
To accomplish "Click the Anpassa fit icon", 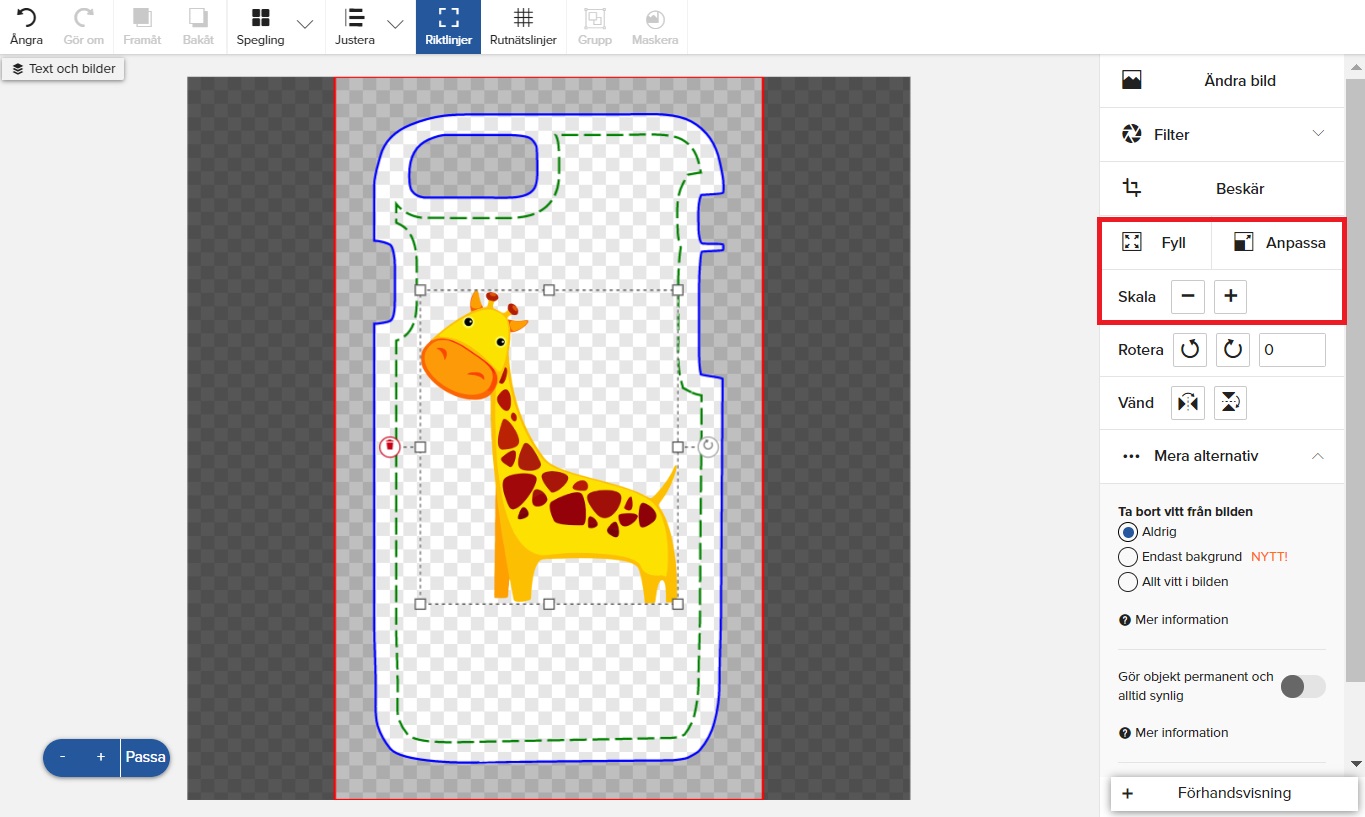I will (x=1244, y=242).
